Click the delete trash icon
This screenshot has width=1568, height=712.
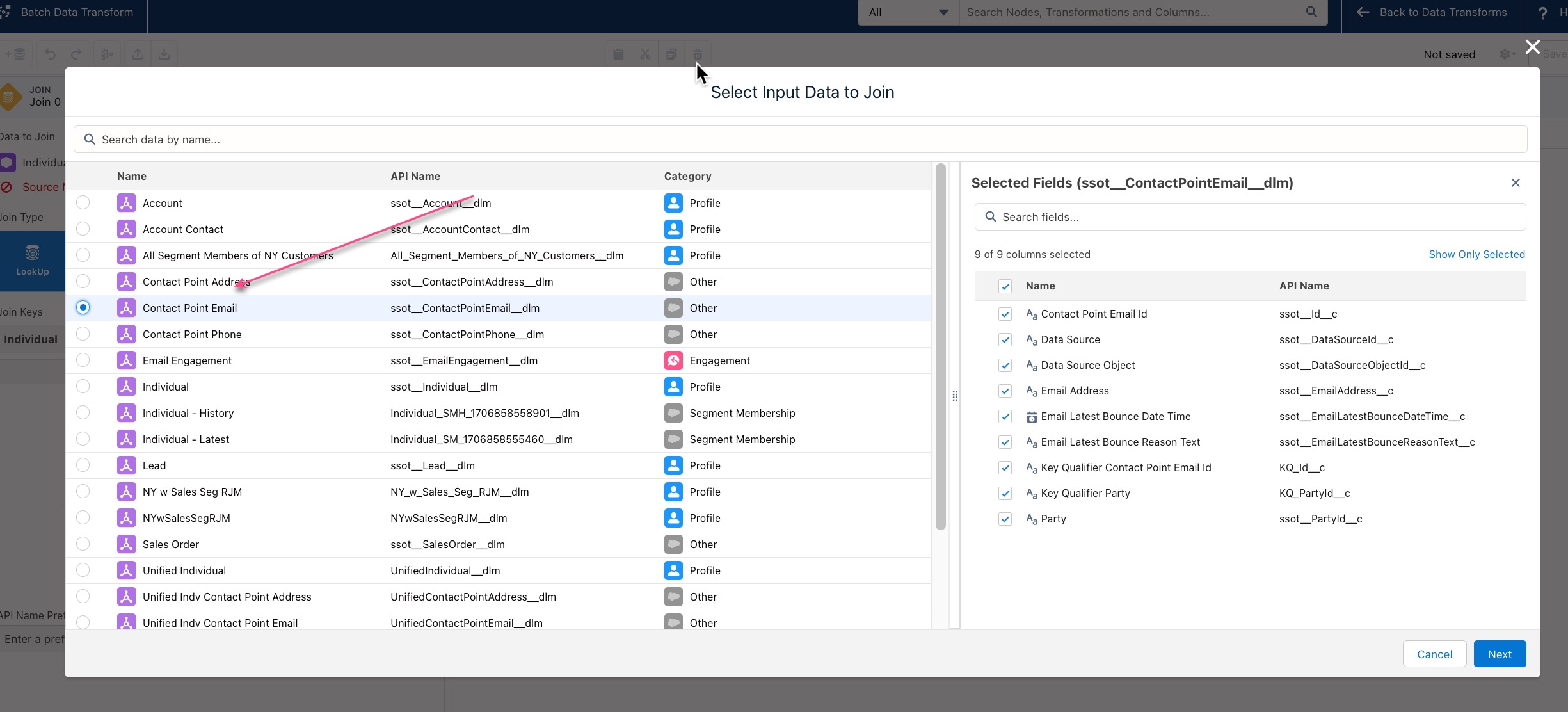698,54
